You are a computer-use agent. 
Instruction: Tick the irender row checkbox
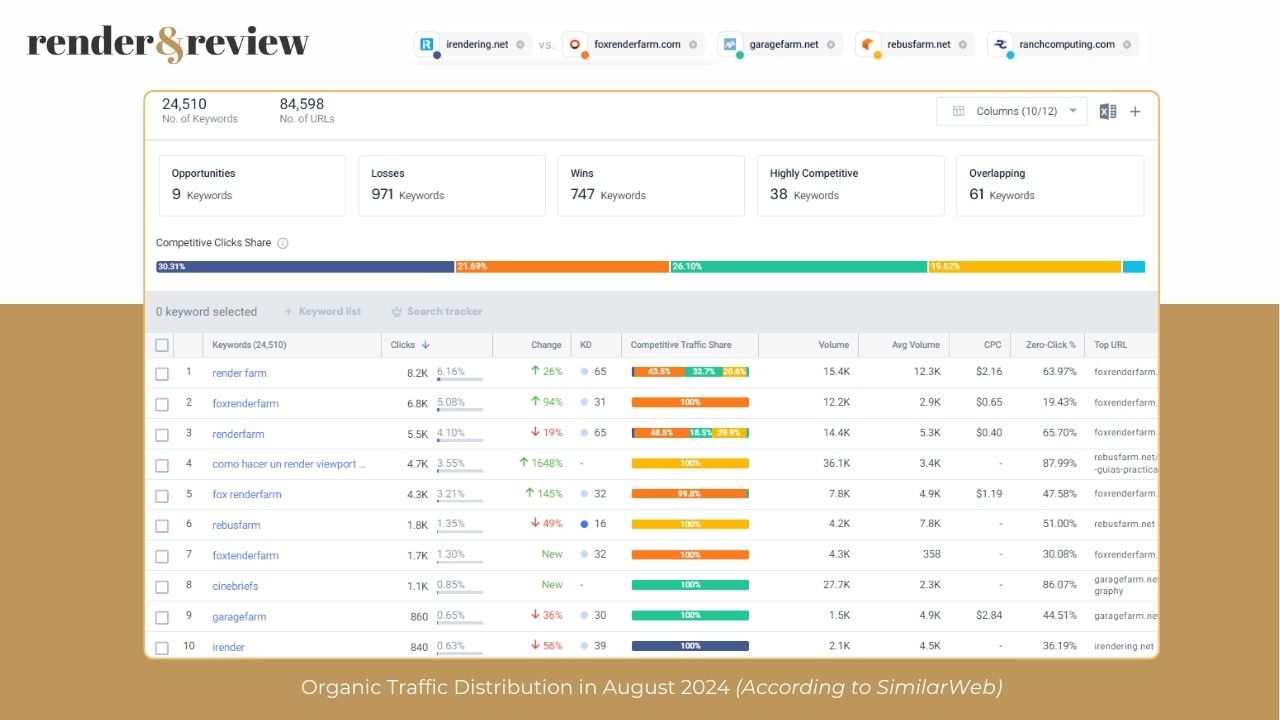162,647
